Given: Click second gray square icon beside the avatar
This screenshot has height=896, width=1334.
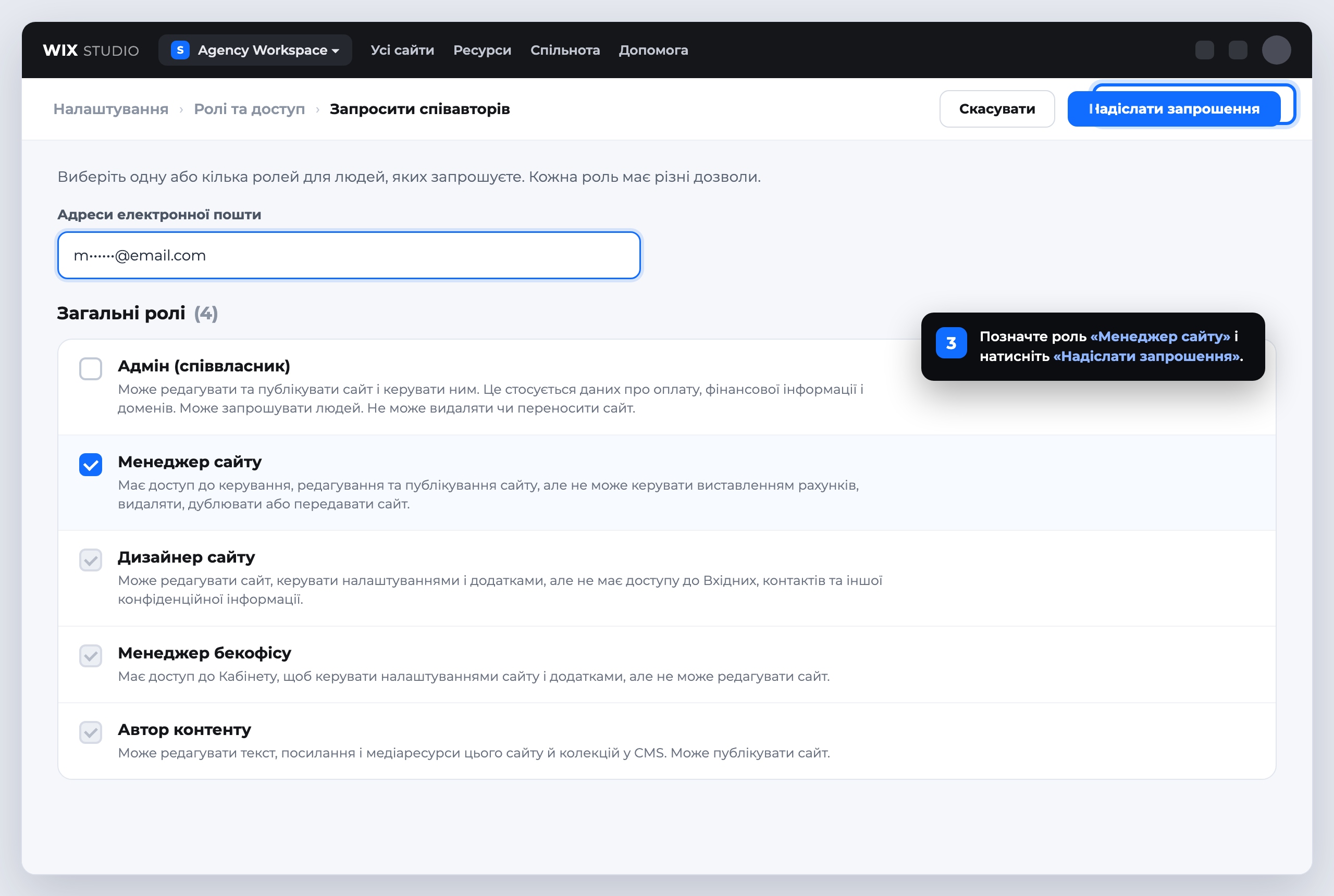Looking at the screenshot, I should pyautogui.click(x=1238, y=51).
